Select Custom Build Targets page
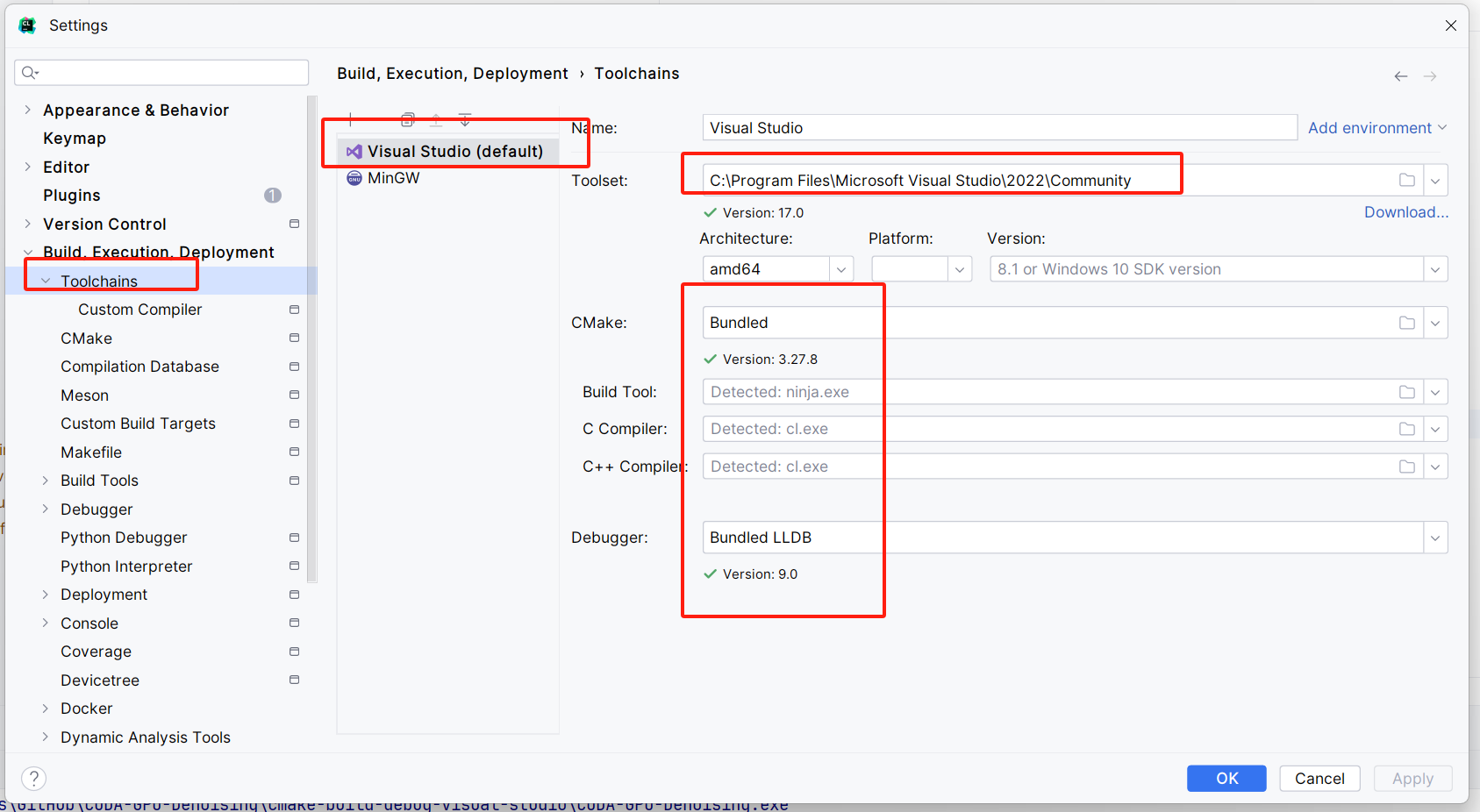Screen dimensions: 1480x812 (x=138, y=424)
